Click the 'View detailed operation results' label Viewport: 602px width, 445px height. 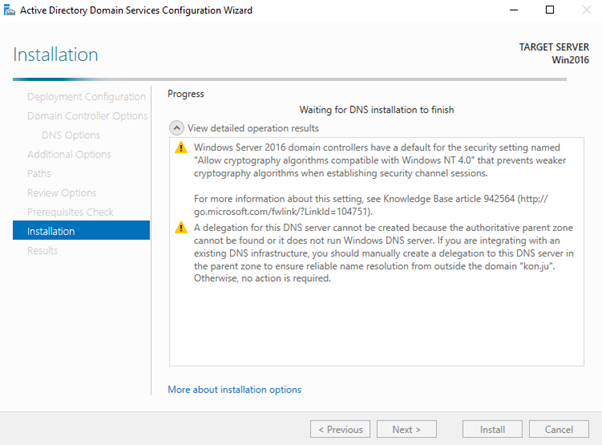253,128
